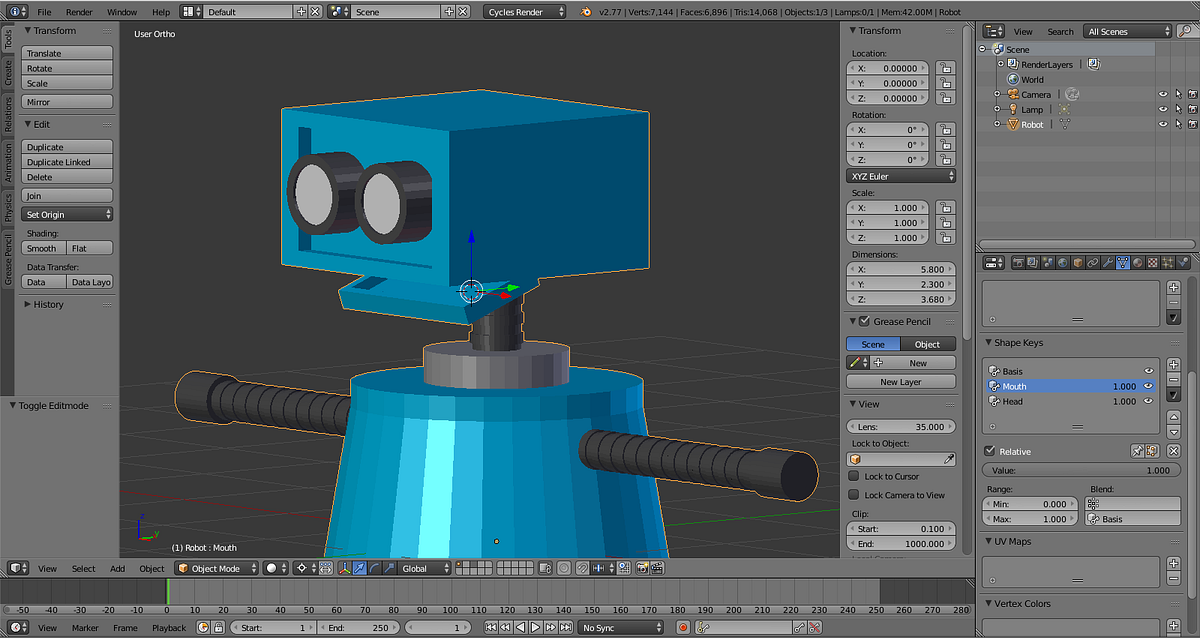Hide the Robot object in outliner

tap(1163, 125)
